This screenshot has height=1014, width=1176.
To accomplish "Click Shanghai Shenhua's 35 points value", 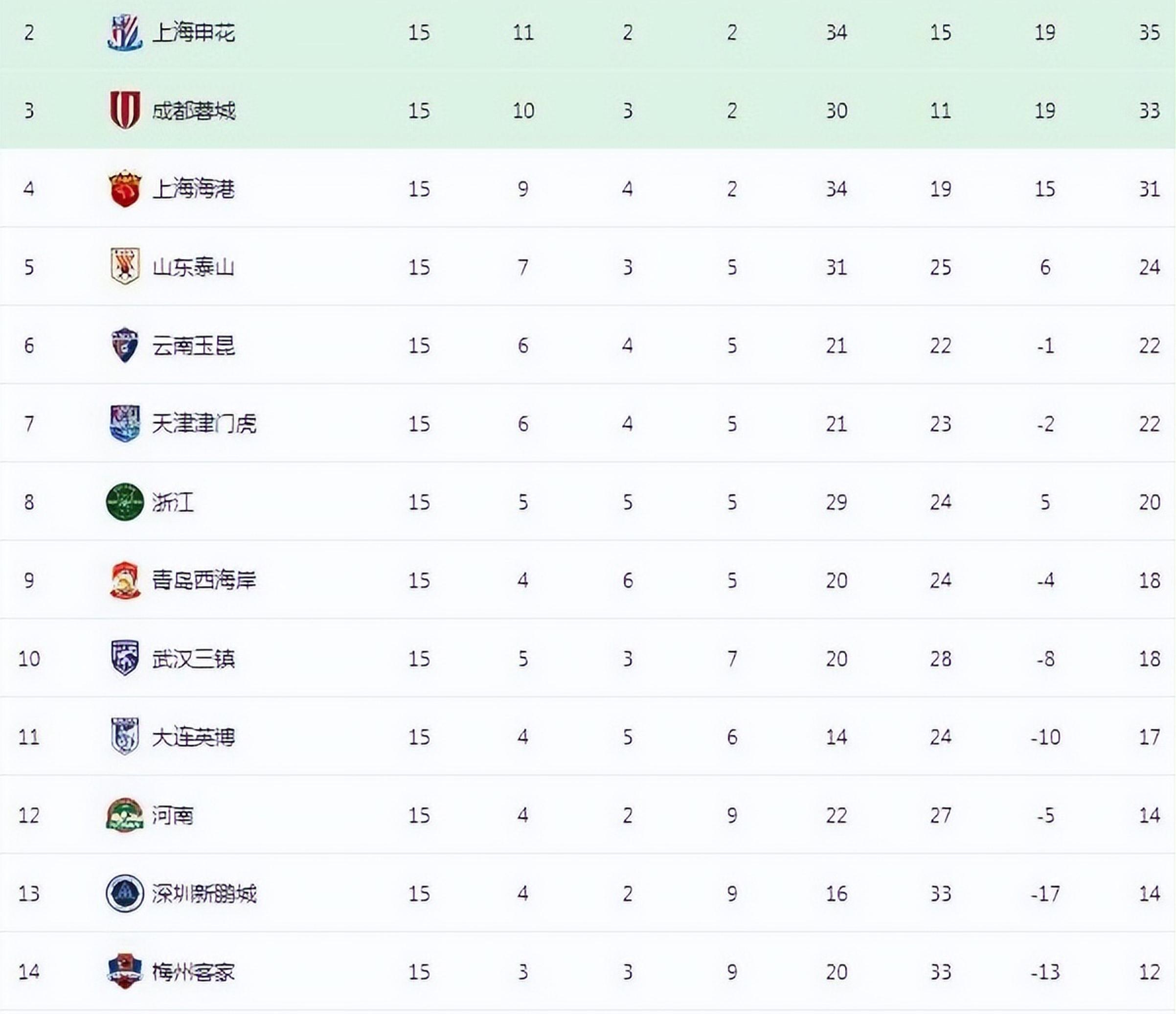I will (1149, 32).
